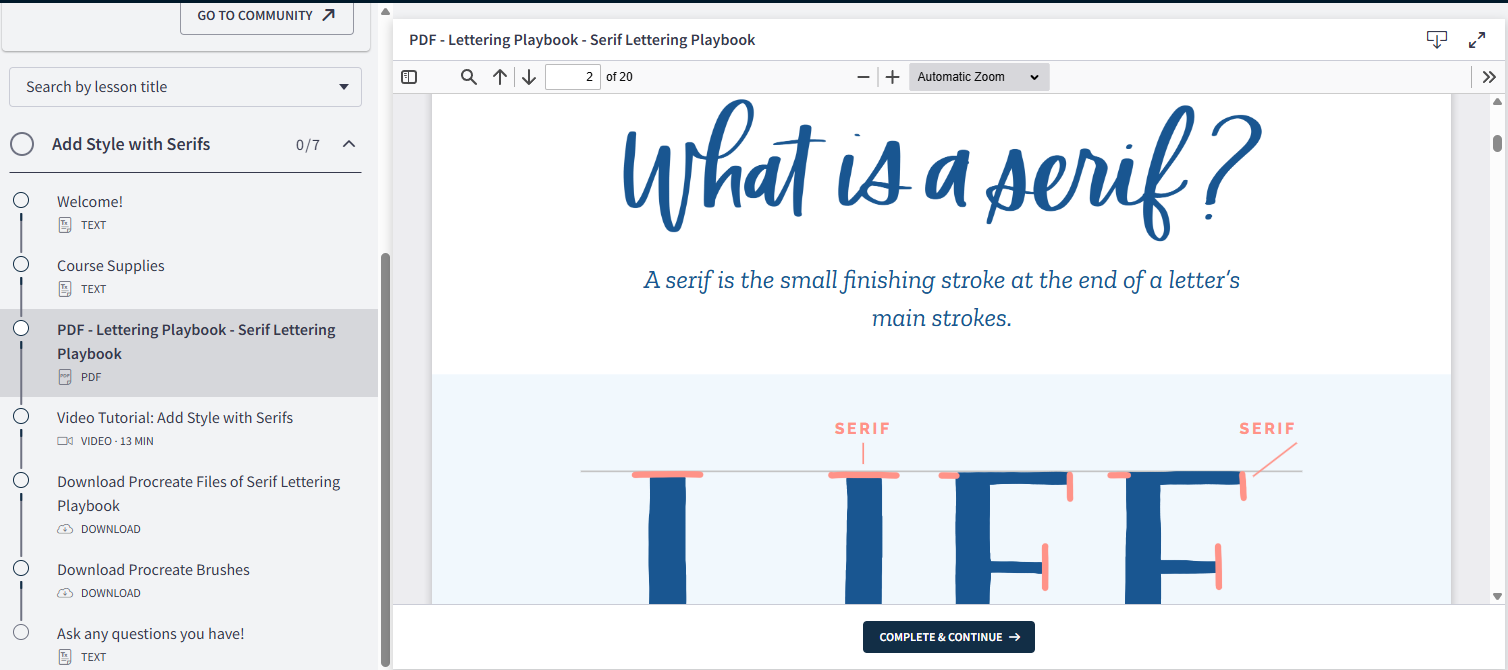Go to previous PDF page arrow

500,77
